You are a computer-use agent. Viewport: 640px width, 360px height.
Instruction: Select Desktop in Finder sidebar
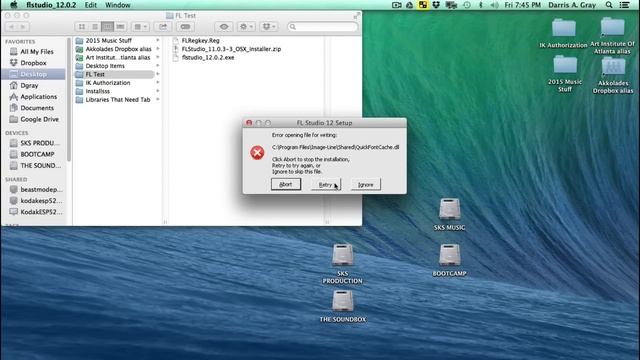(x=33, y=74)
